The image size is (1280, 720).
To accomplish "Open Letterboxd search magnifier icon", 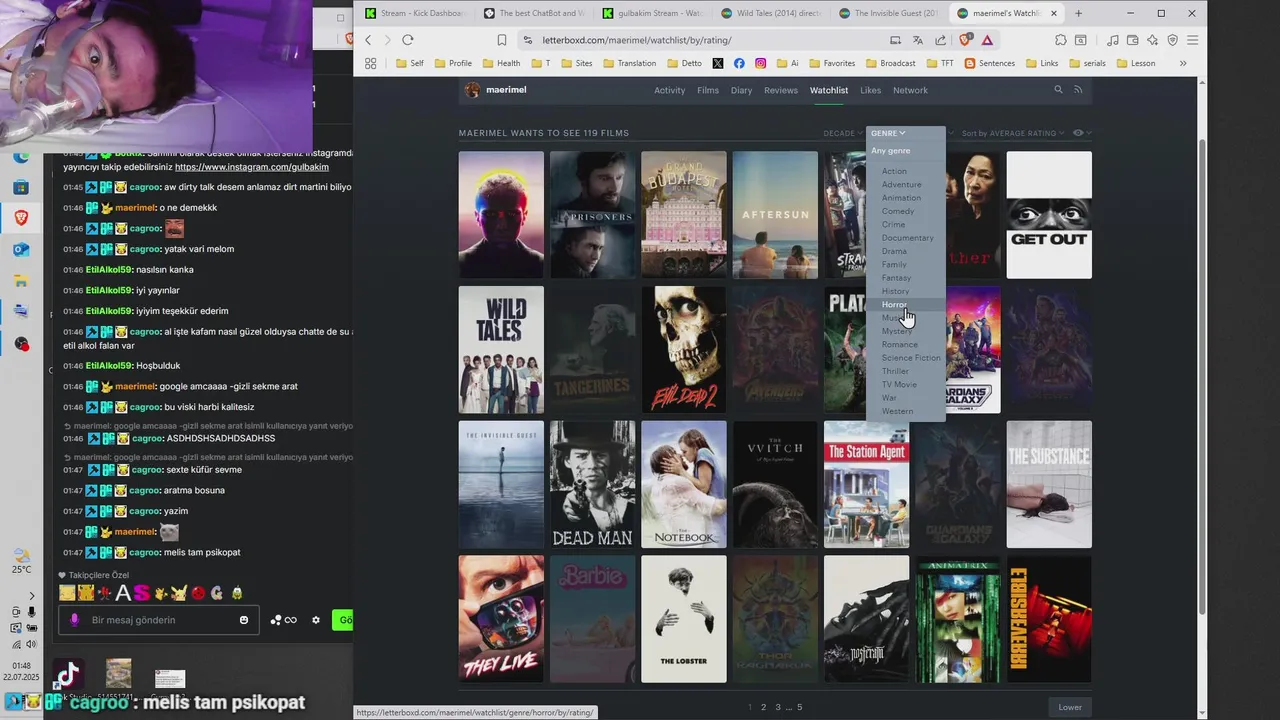I will pyautogui.click(x=1058, y=90).
